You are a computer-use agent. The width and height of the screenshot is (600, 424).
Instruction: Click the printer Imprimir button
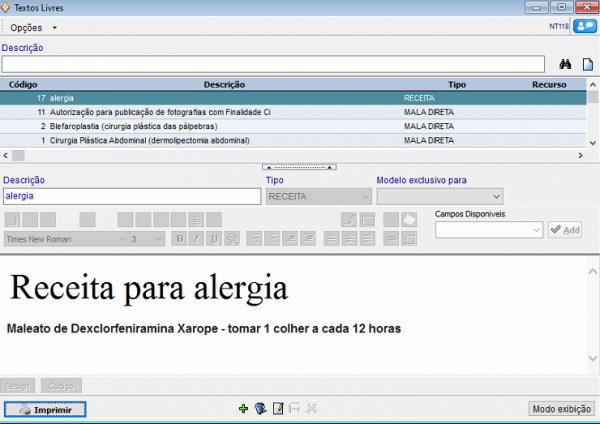pos(46,409)
